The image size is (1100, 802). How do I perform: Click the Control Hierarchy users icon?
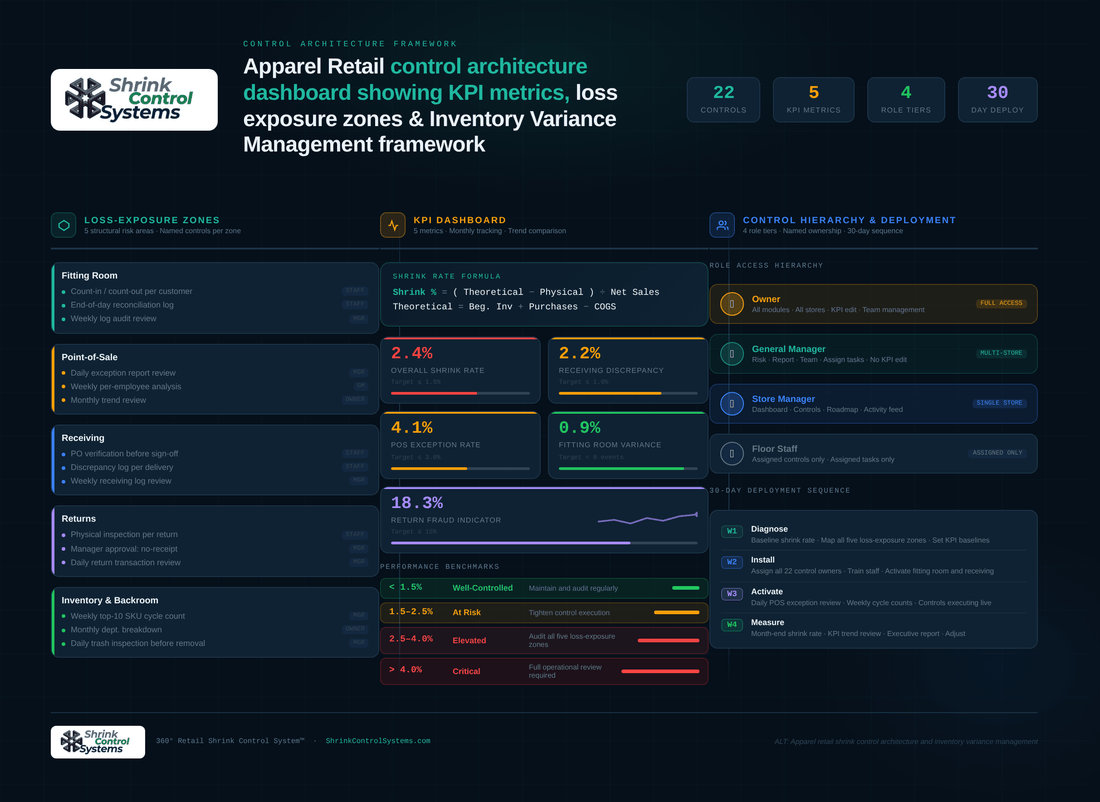coord(722,225)
